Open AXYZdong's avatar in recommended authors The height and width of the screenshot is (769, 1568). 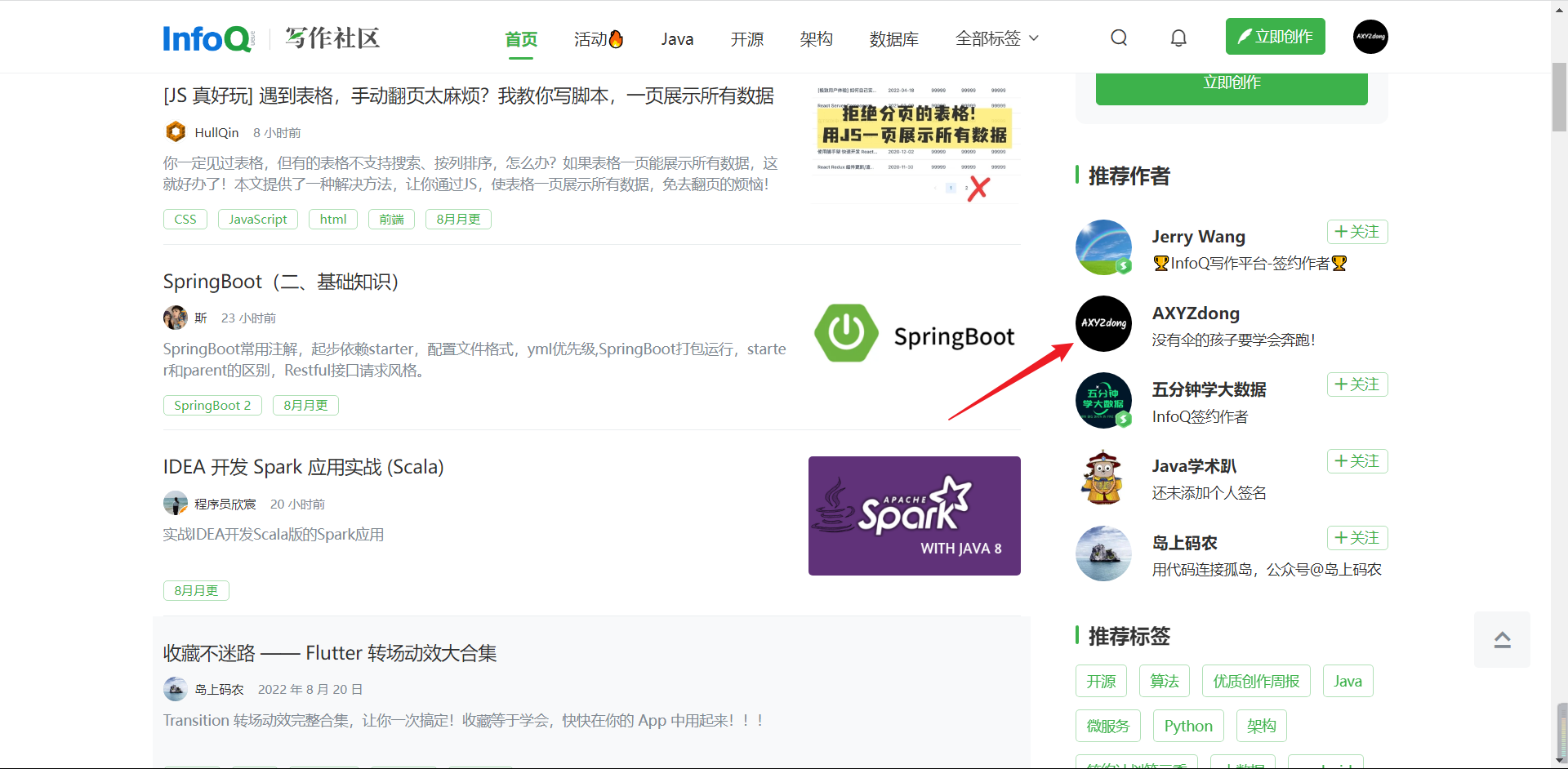point(1103,323)
